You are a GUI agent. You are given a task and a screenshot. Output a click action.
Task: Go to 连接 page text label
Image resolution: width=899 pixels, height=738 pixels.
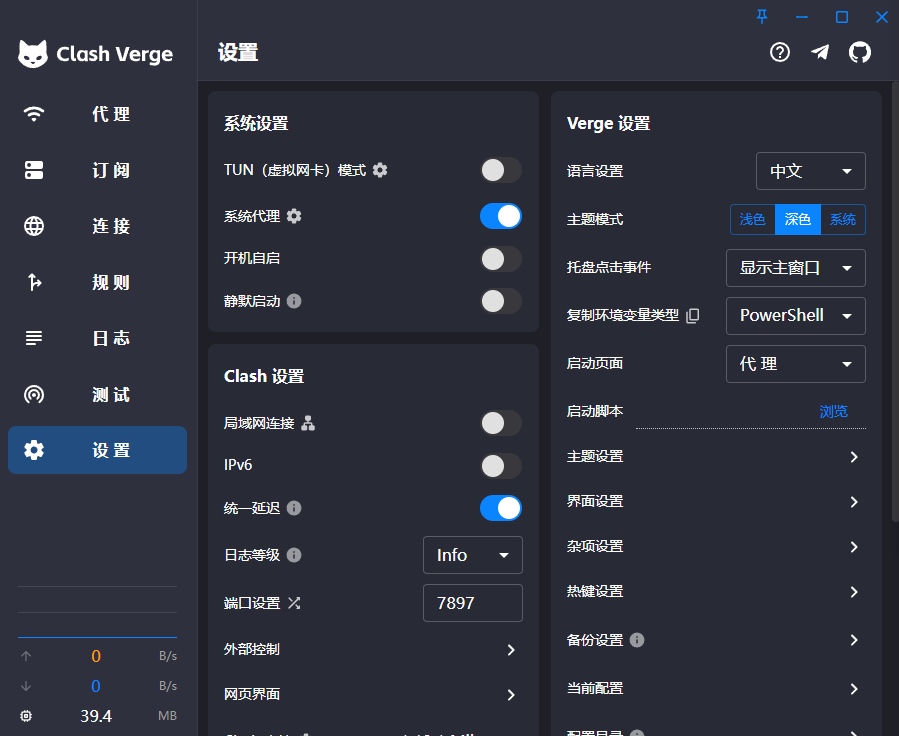click(111, 227)
